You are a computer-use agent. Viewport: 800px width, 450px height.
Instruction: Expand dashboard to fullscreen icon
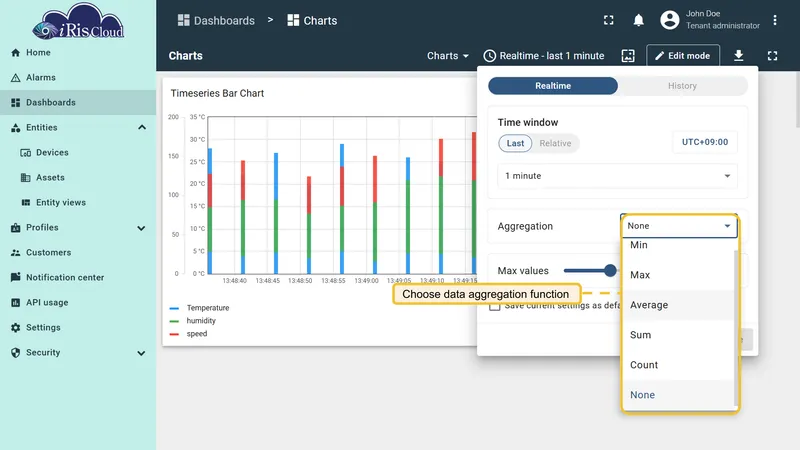[x=772, y=56]
